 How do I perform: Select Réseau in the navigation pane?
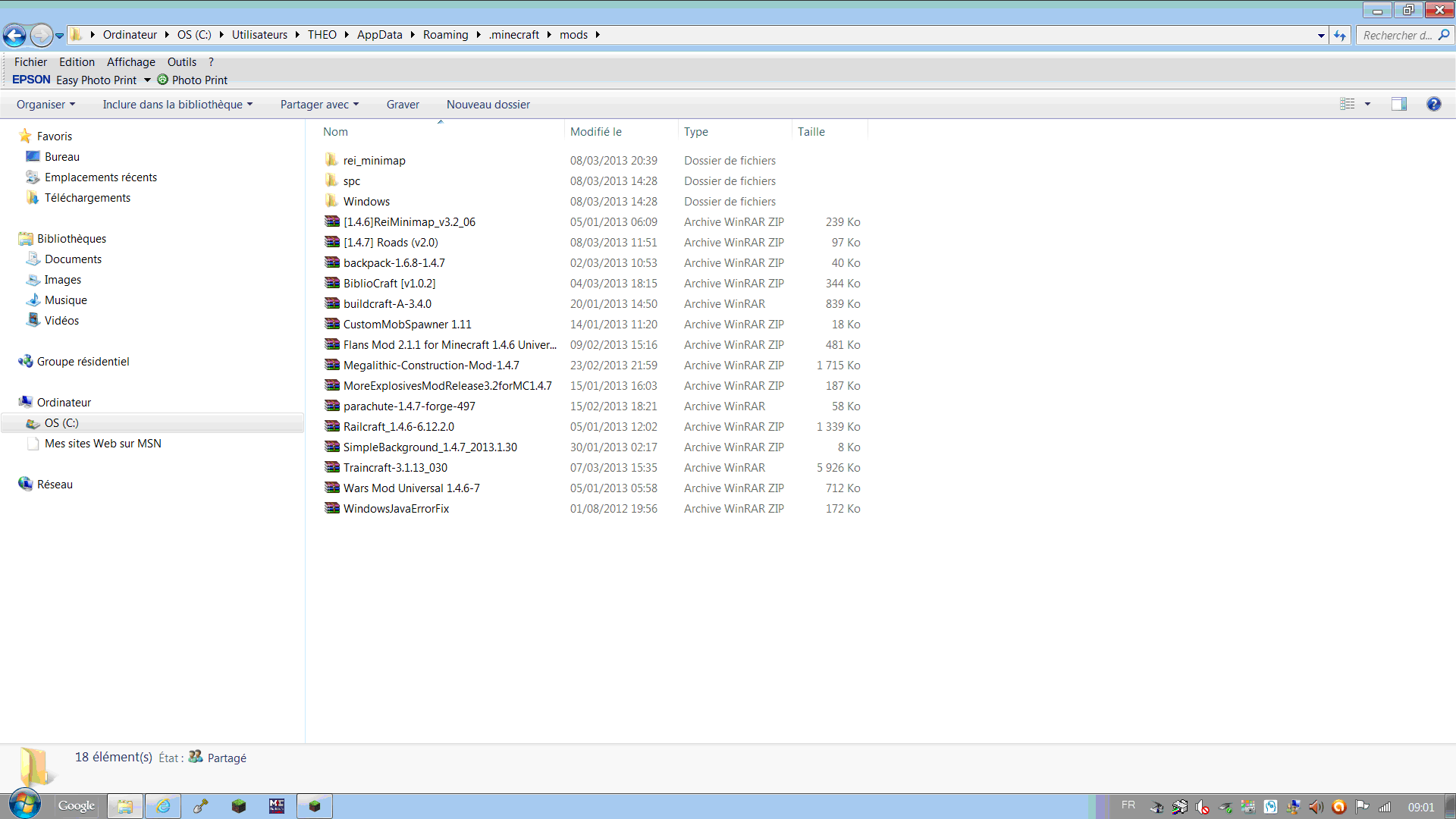click(x=55, y=484)
